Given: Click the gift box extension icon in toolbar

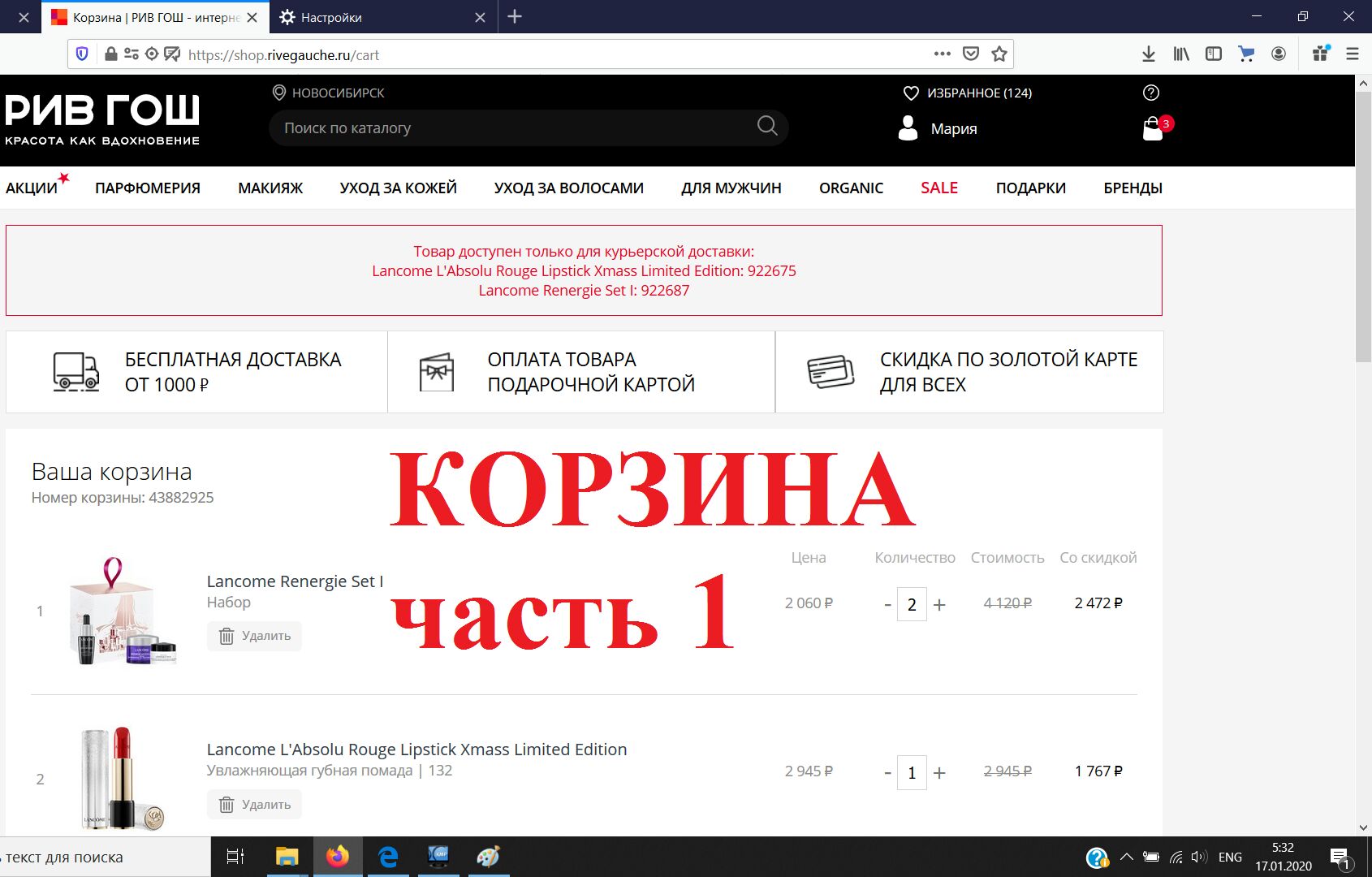Looking at the screenshot, I should (1321, 53).
